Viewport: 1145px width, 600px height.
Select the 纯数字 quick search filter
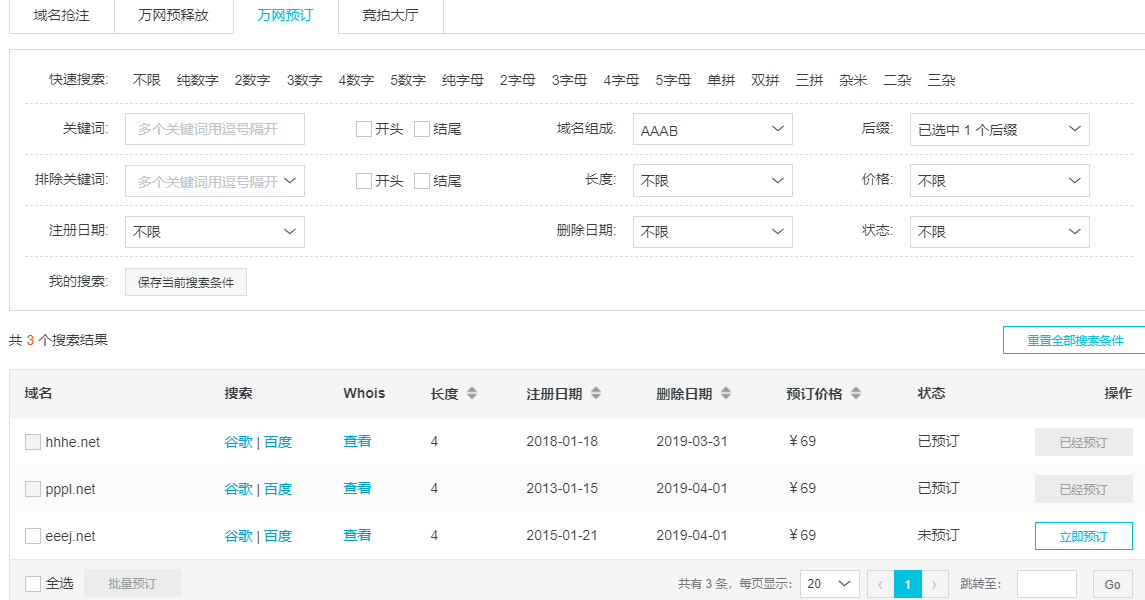(x=198, y=80)
